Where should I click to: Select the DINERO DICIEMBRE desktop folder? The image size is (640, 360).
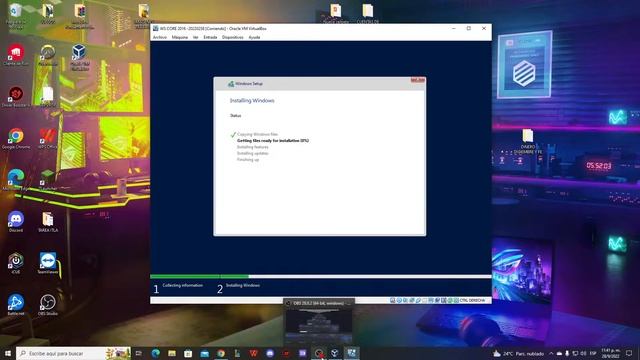528,141
